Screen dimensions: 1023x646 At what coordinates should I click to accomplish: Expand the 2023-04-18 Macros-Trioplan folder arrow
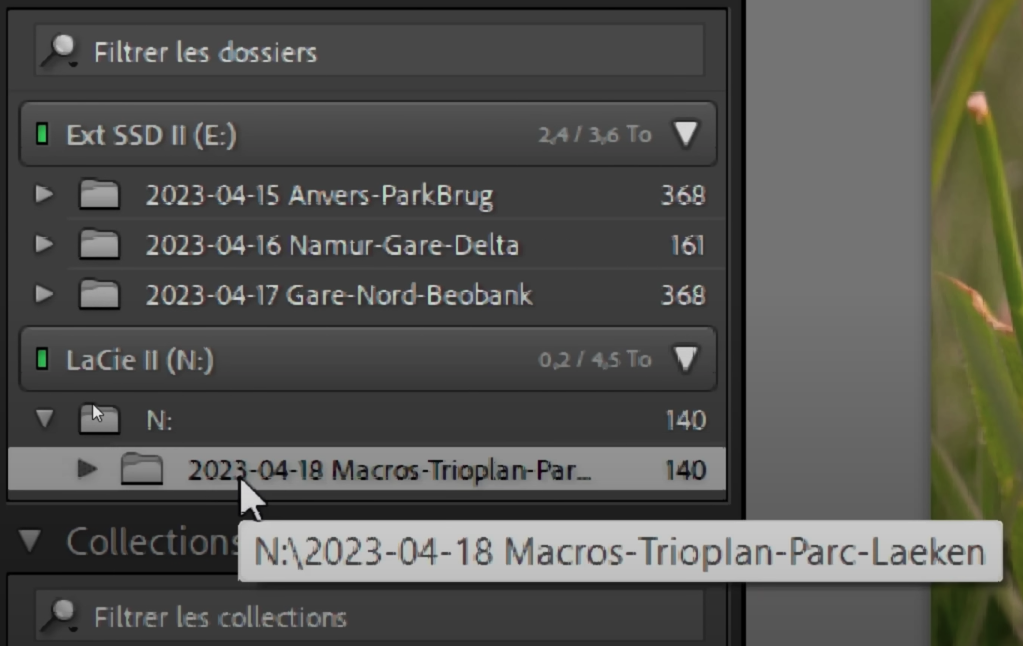click(x=87, y=469)
